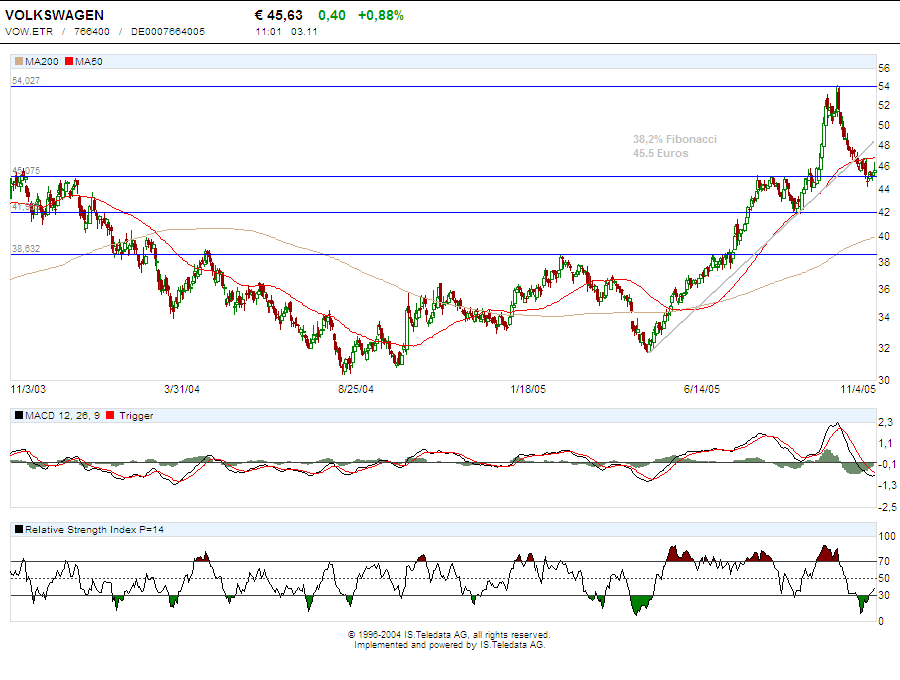Click the MA200 tan legend swatch
The height and width of the screenshot is (680, 900).
click(x=19, y=61)
